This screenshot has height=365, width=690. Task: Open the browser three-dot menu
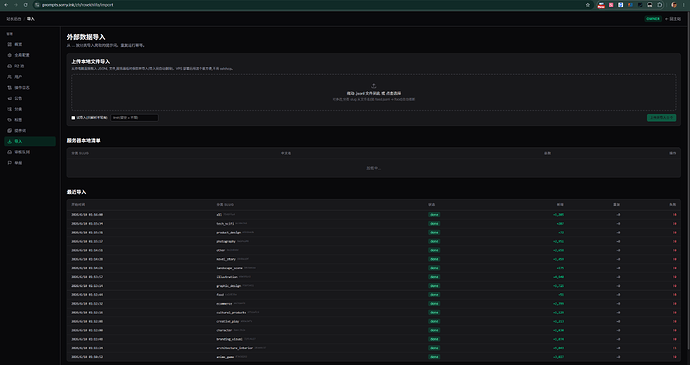click(683, 5)
